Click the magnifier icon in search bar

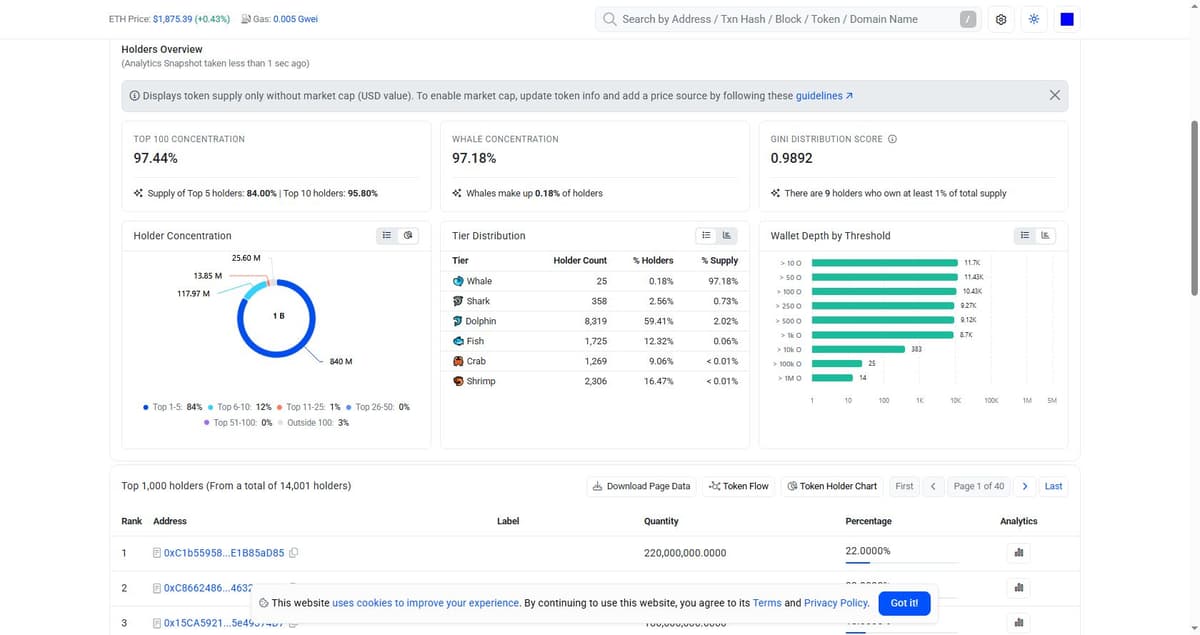point(610,19)
